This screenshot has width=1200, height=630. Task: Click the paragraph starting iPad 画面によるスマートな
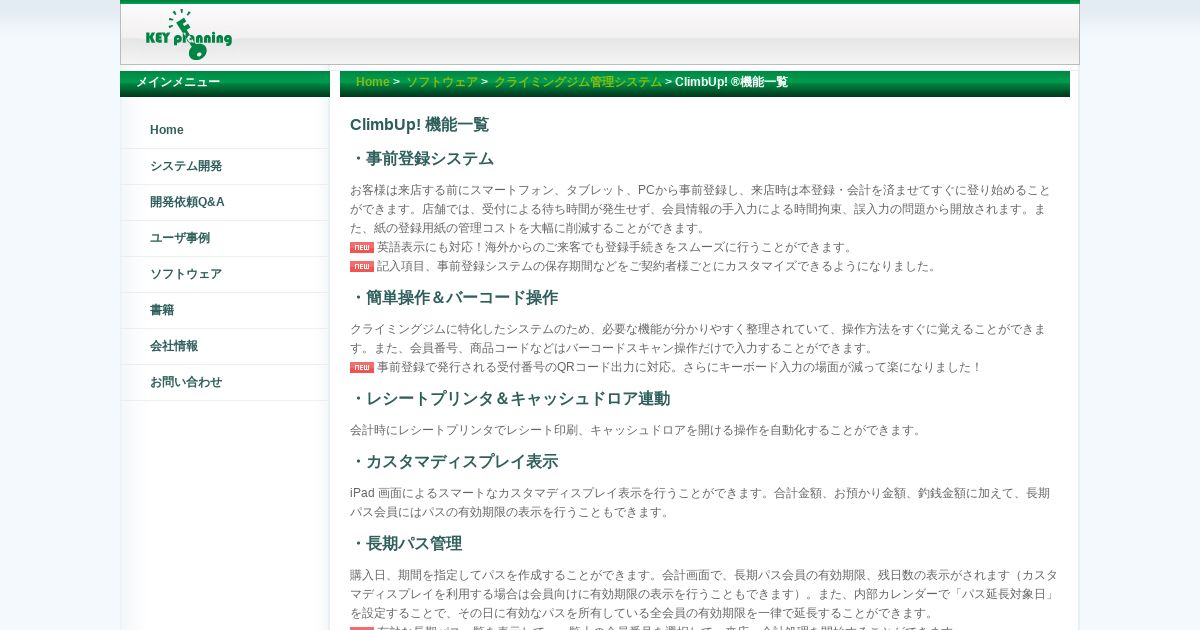pyautogui.click(x=700, y=502)
